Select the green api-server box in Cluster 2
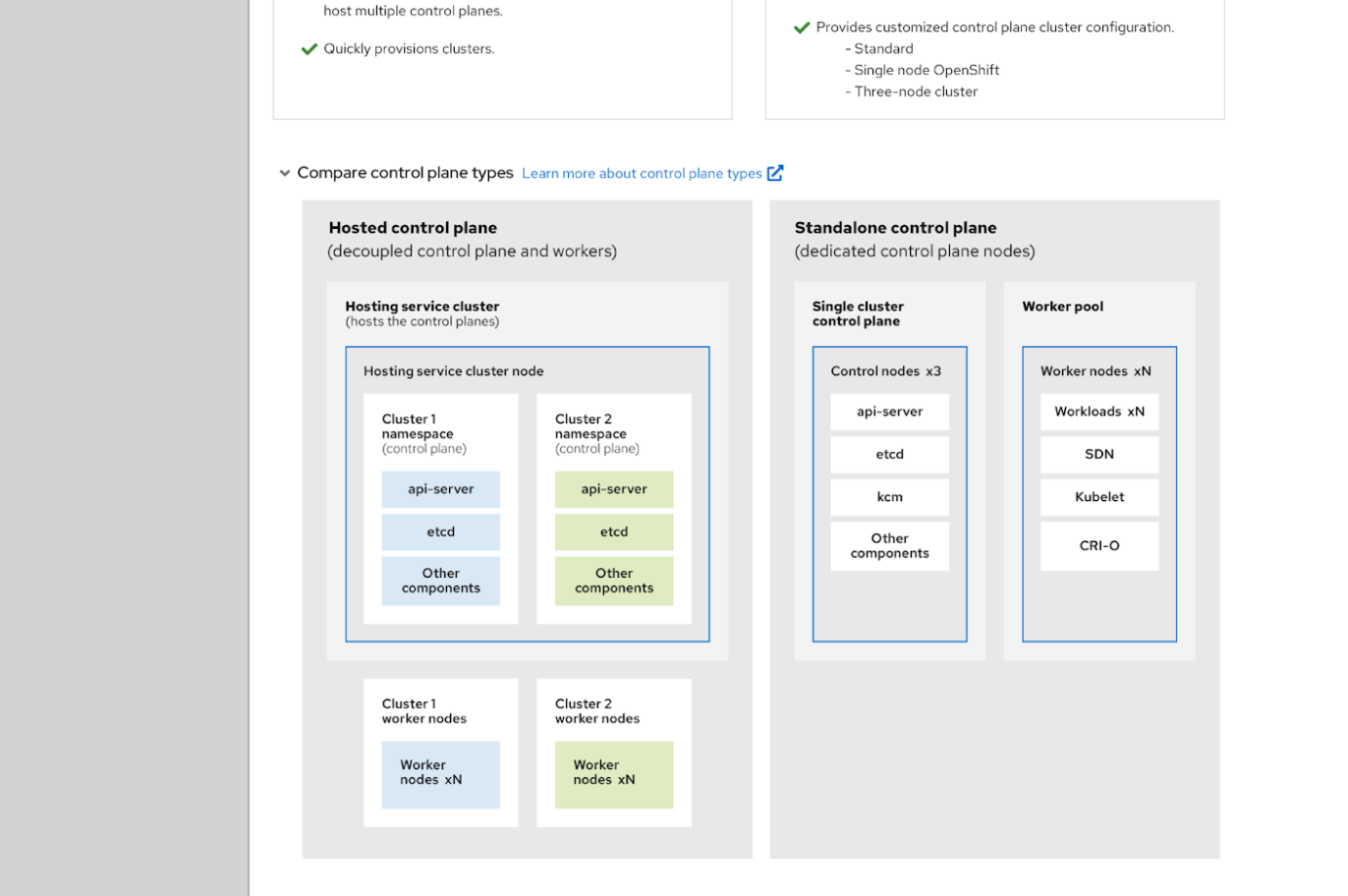Viewport: 1348px width, 896px height. click(614, 489)
